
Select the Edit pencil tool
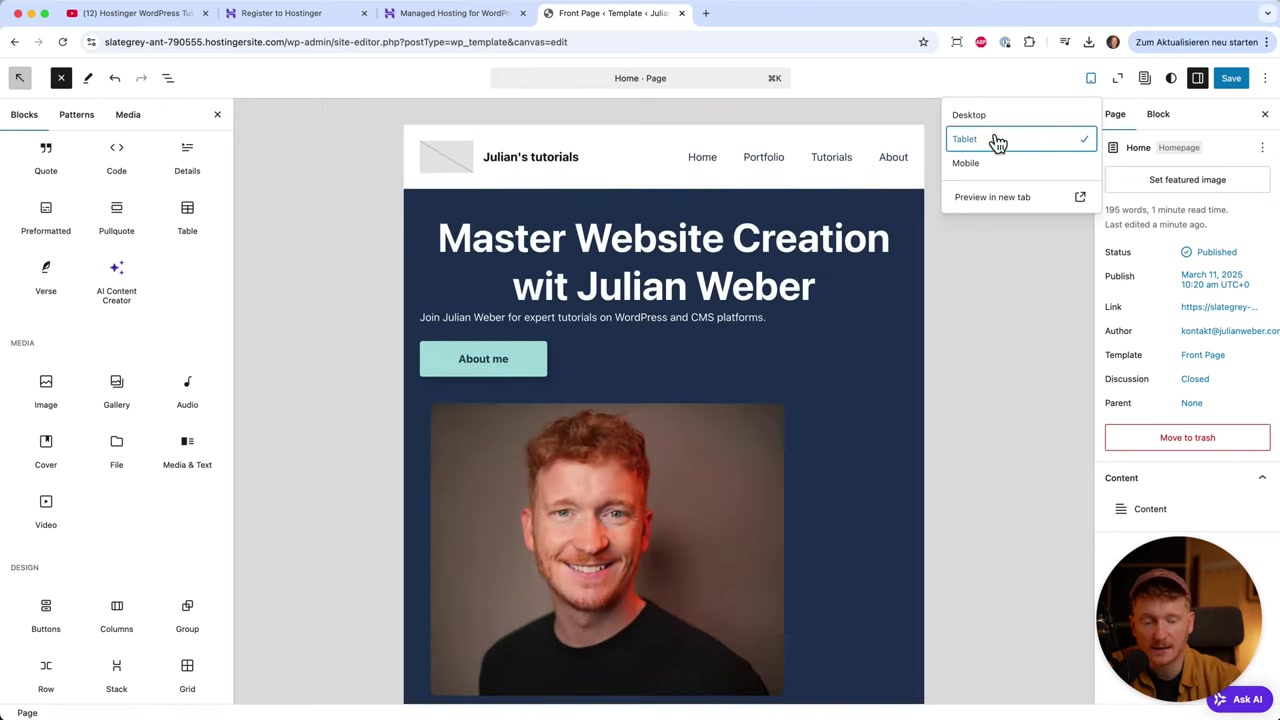coord(88,78)
